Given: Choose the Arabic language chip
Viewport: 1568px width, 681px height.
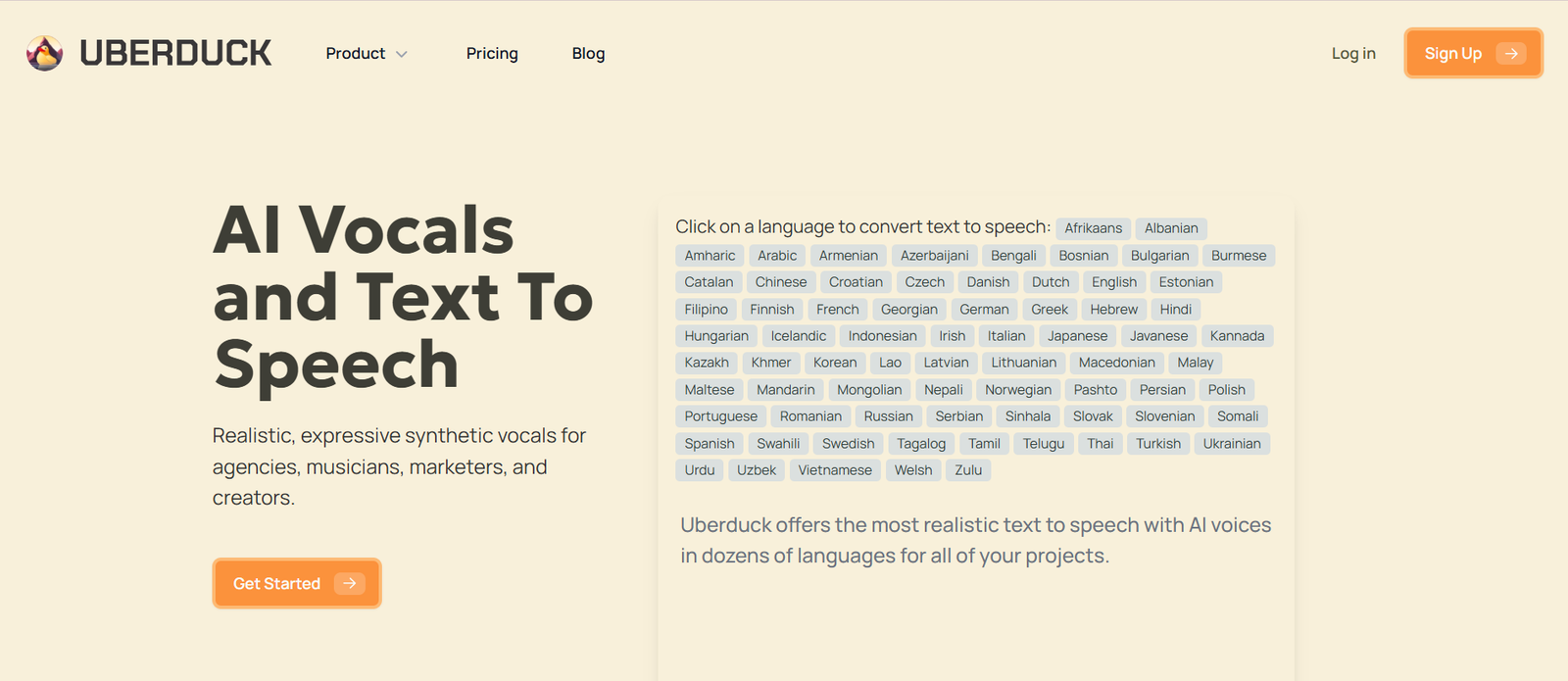Looking at the screenshot, I should tap(777, 256).
